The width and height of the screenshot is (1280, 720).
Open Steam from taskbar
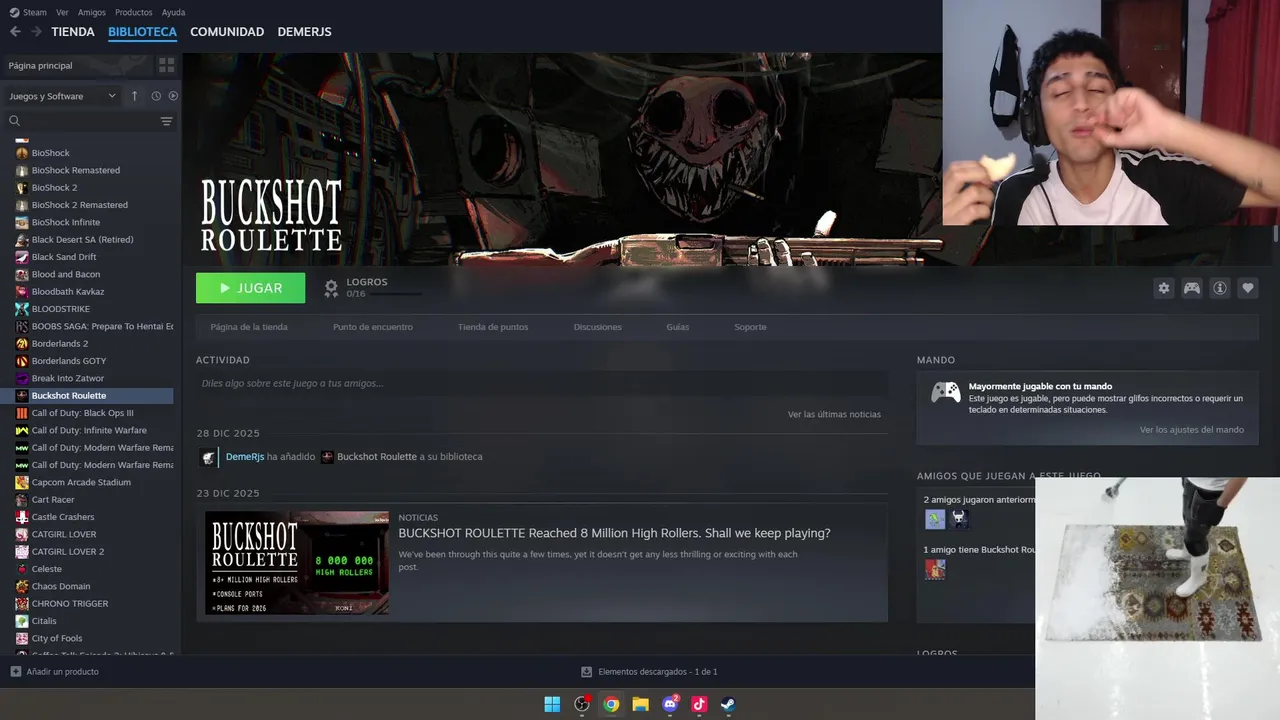(x=728, y=704)
